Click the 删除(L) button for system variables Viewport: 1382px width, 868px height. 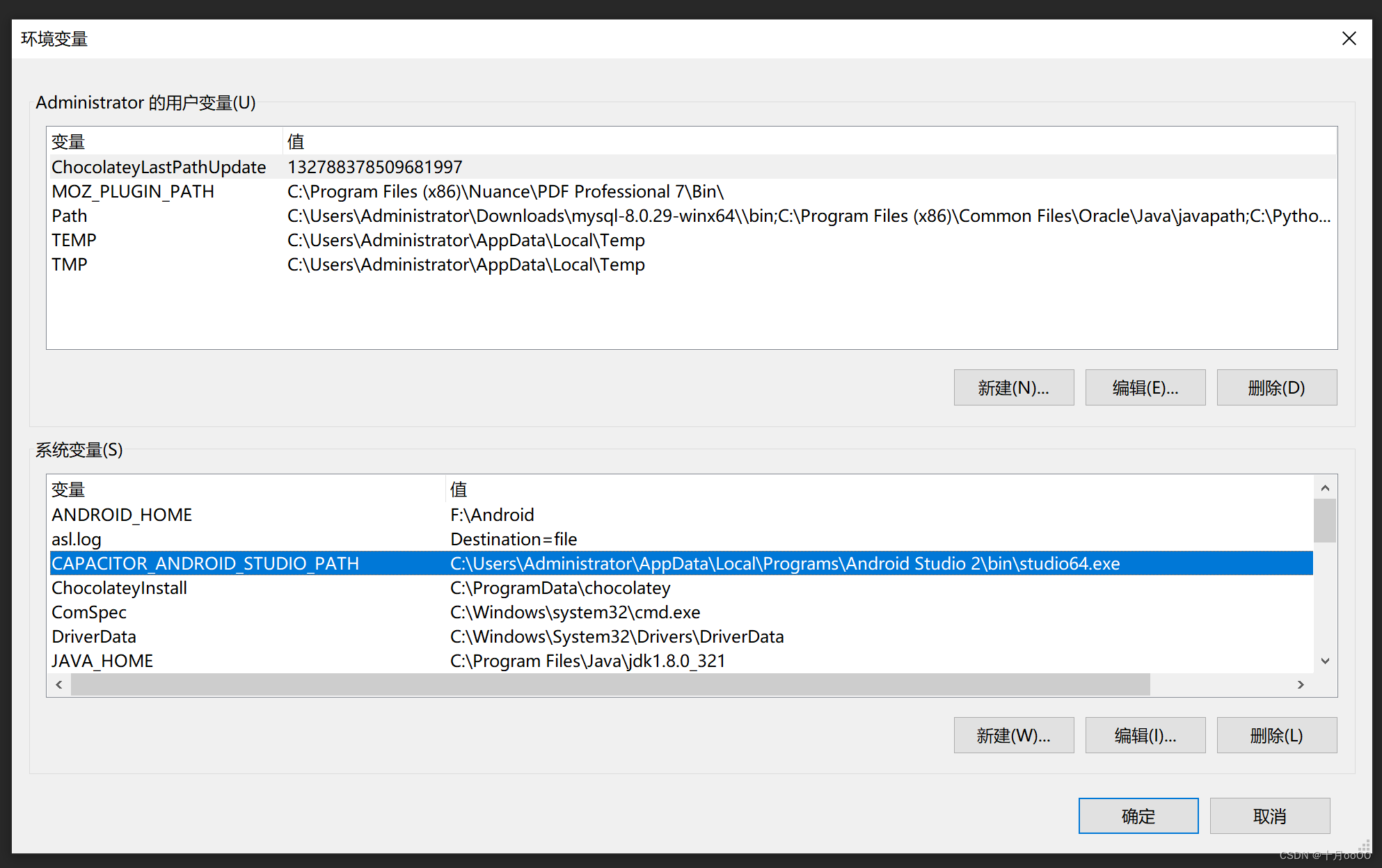point(1276,735)
